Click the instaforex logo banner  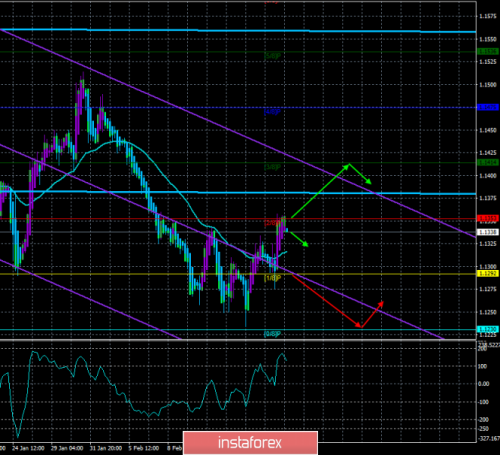tap(250, 443)
